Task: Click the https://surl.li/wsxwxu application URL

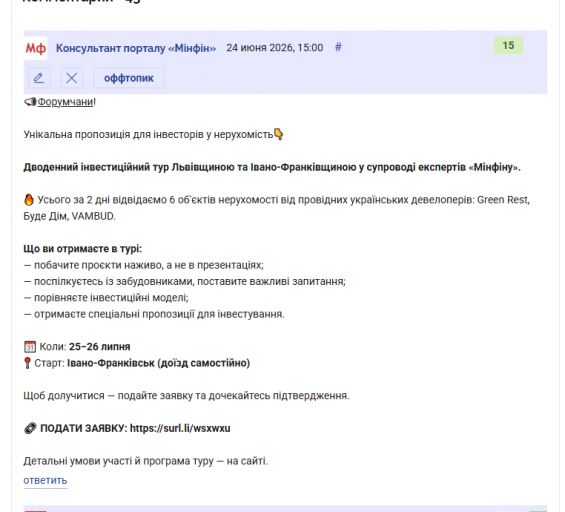Action: [x=180, y=428]
